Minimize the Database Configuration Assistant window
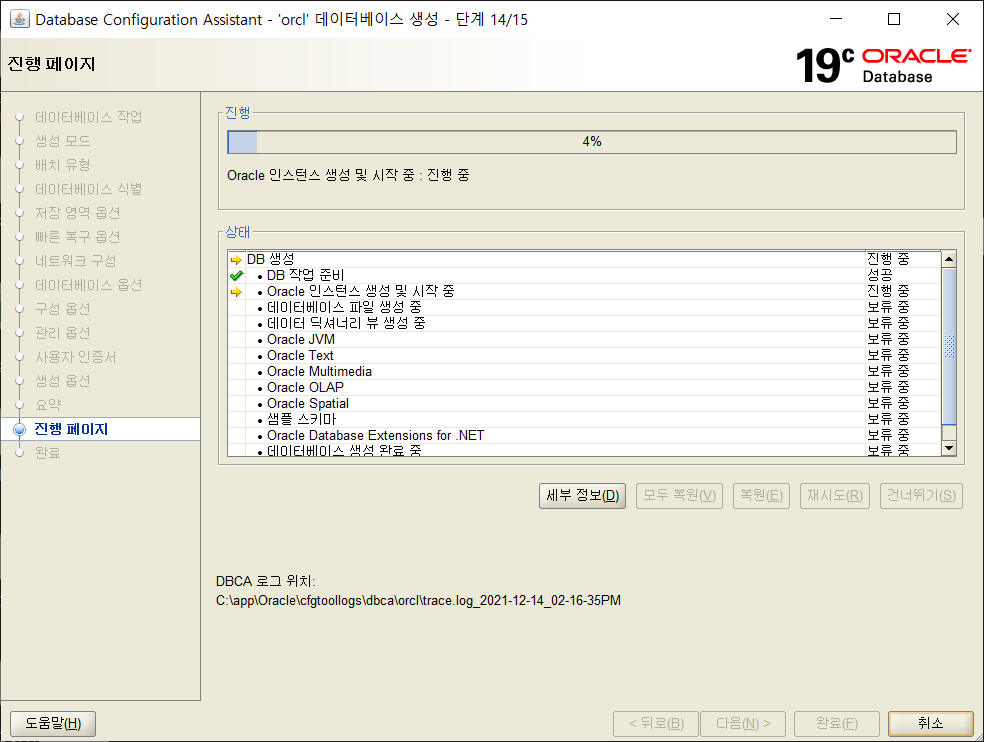This screenshot has height=742, width=984. tap(836, 19)
